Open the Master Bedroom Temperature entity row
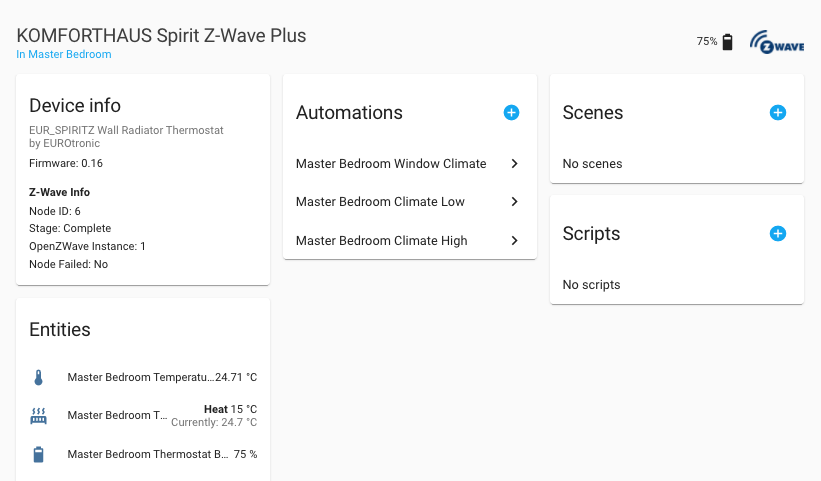Image resolution: width=821 pixels, height=481 pixels. click(x=140, y=378)
